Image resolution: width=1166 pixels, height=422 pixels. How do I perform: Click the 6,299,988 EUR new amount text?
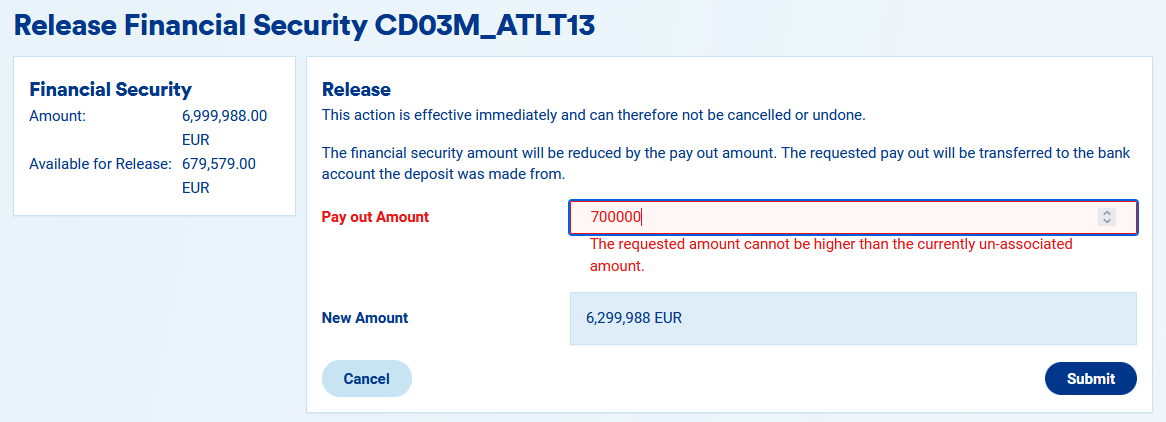point(634,318)
